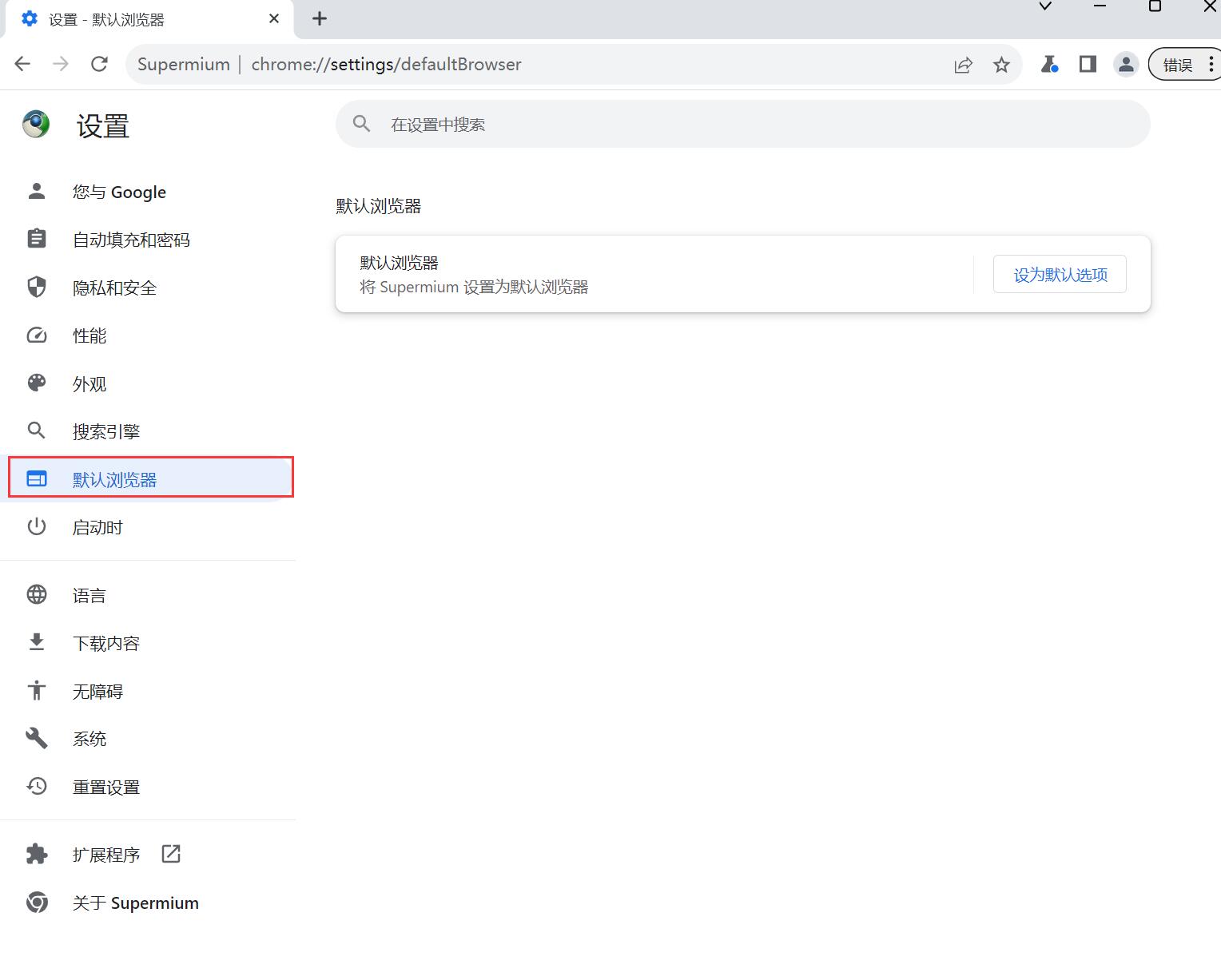Open new tab with plus icon

click(x=320, y=18)
